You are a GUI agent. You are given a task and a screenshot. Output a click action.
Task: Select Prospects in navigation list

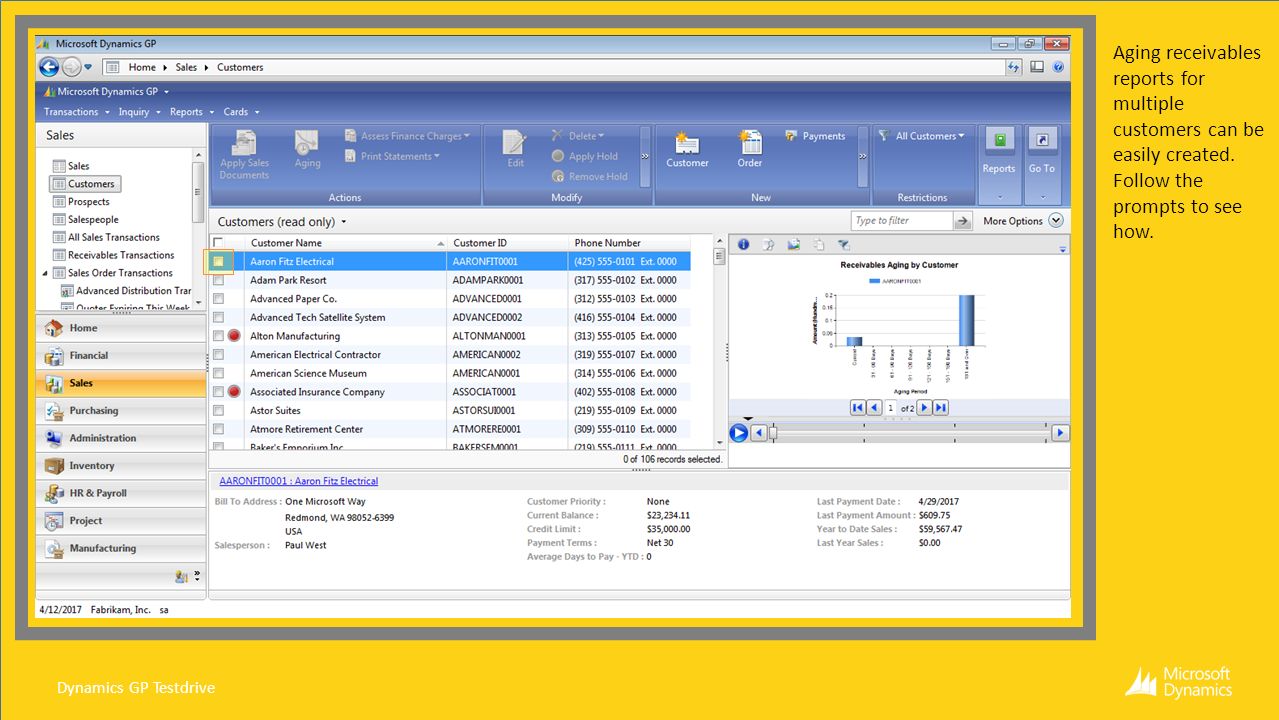tap(88, 202)
